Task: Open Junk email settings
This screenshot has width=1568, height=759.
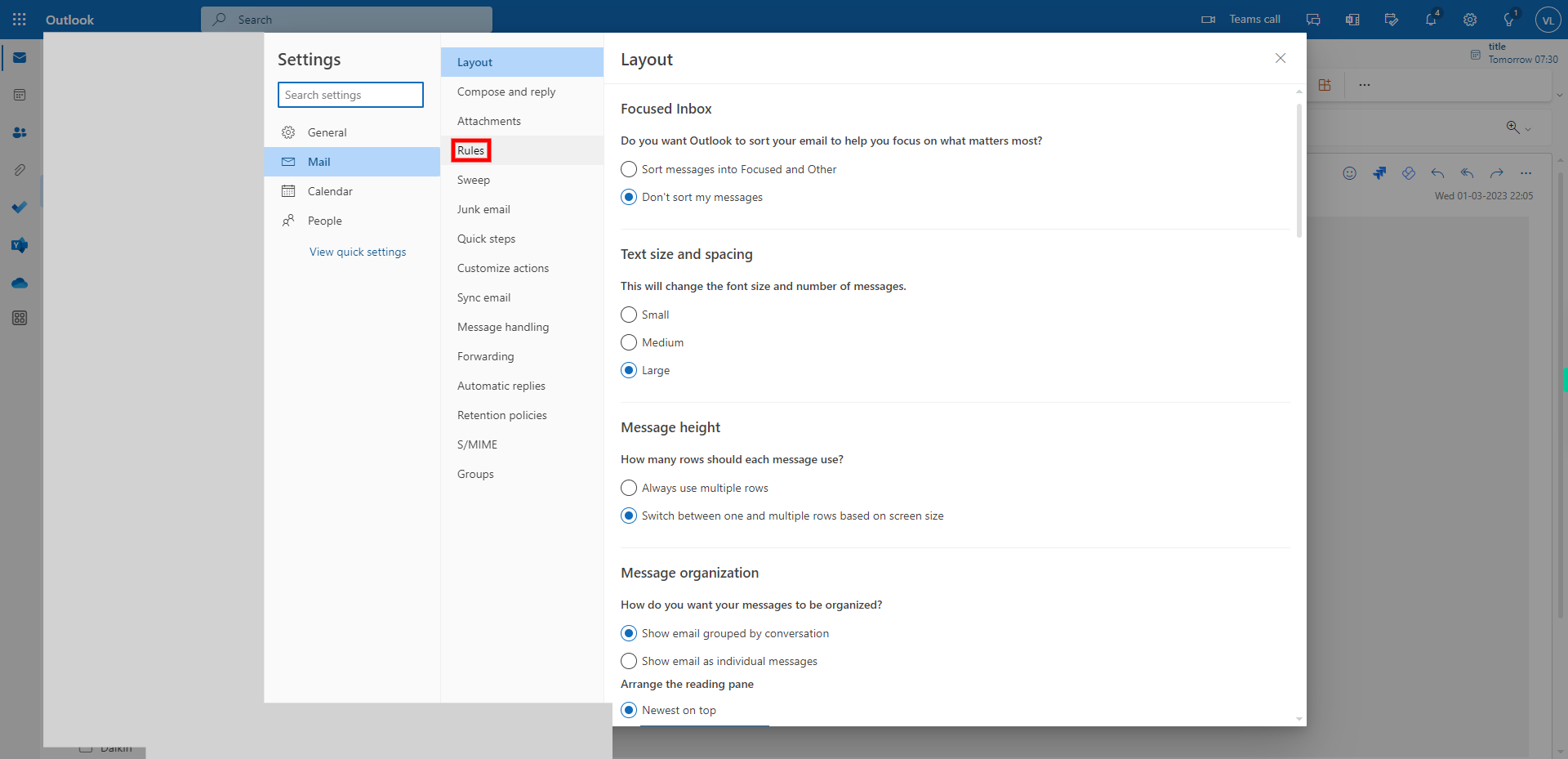Action: 522,209
